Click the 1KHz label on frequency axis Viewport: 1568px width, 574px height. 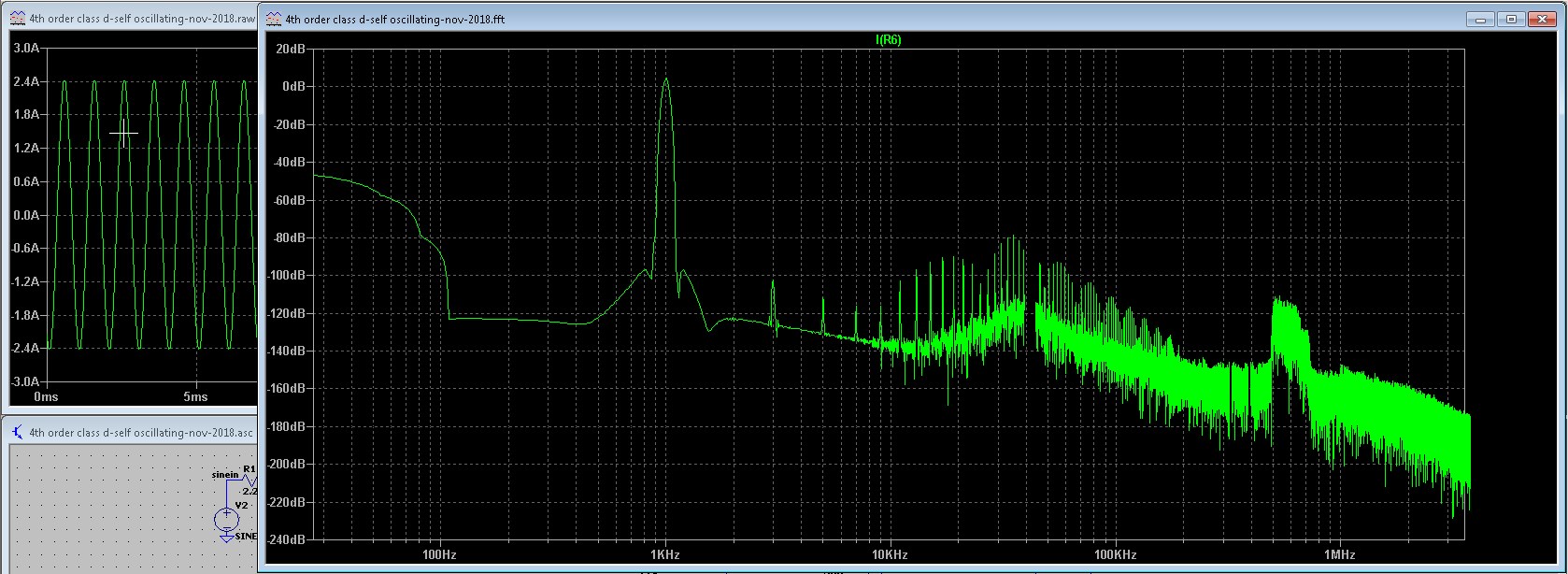(664, 554)
